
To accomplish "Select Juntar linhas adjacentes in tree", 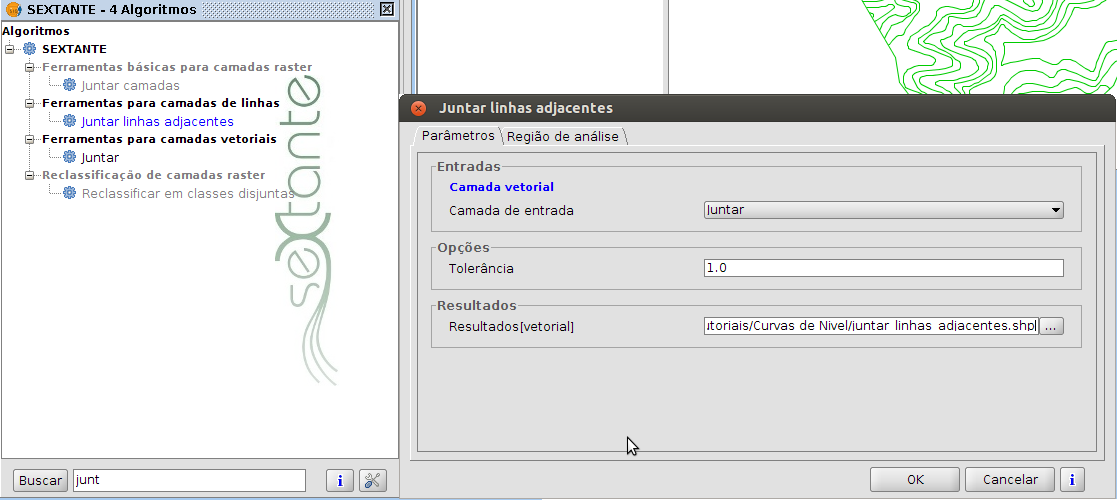I will [157, 122].
